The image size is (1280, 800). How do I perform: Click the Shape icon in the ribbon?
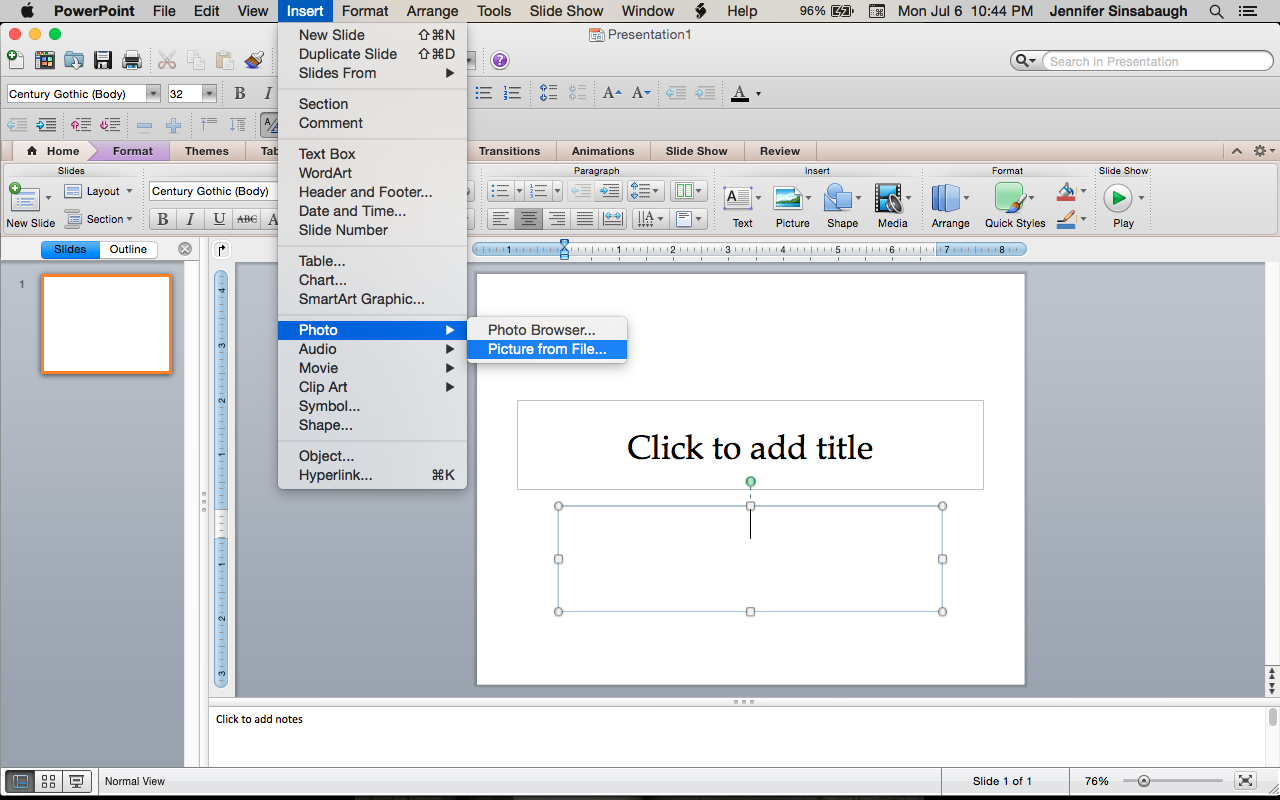pos(838,197)
